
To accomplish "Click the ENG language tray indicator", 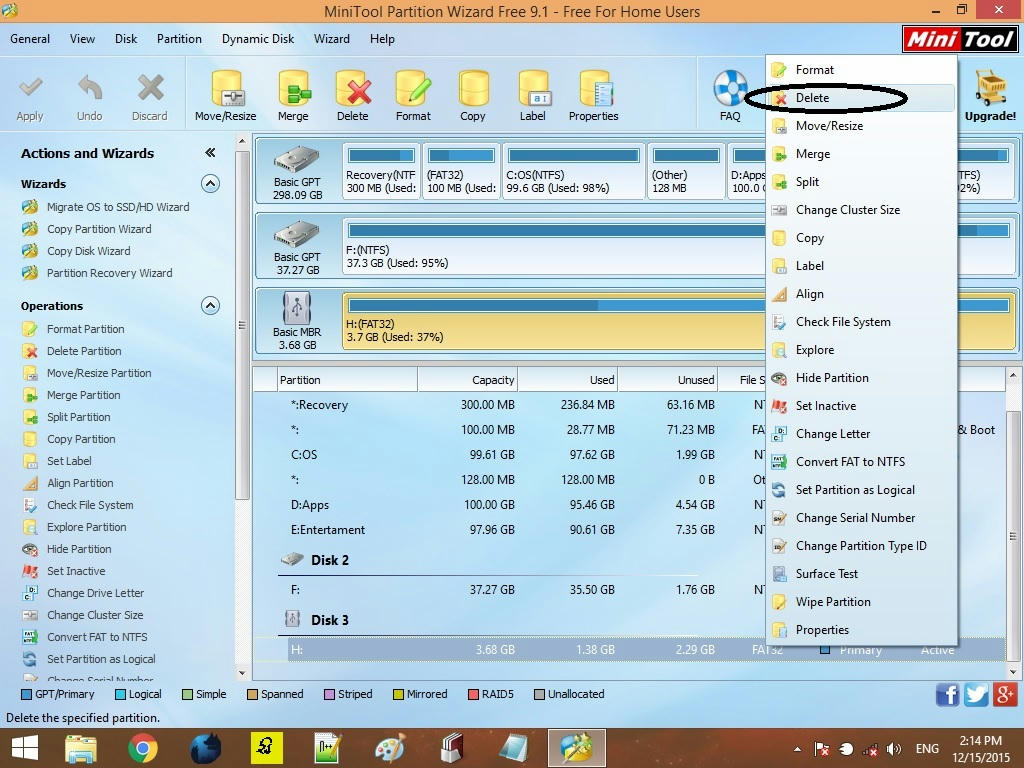I will coord(927,749).
